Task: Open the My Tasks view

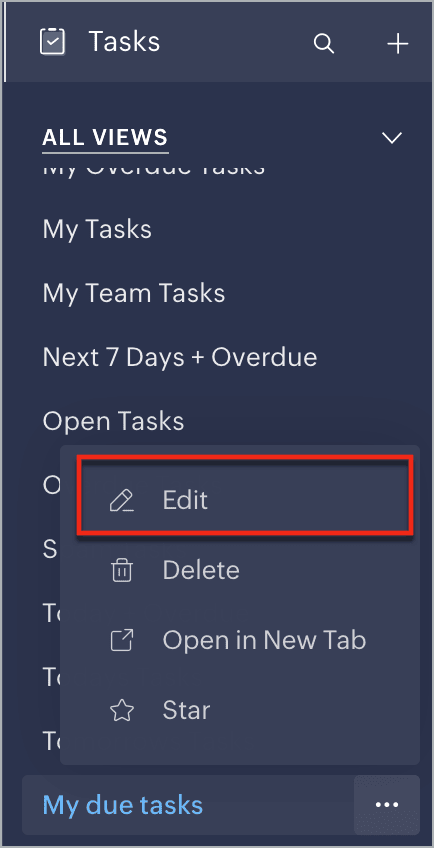Action: [x=97, y=229]
